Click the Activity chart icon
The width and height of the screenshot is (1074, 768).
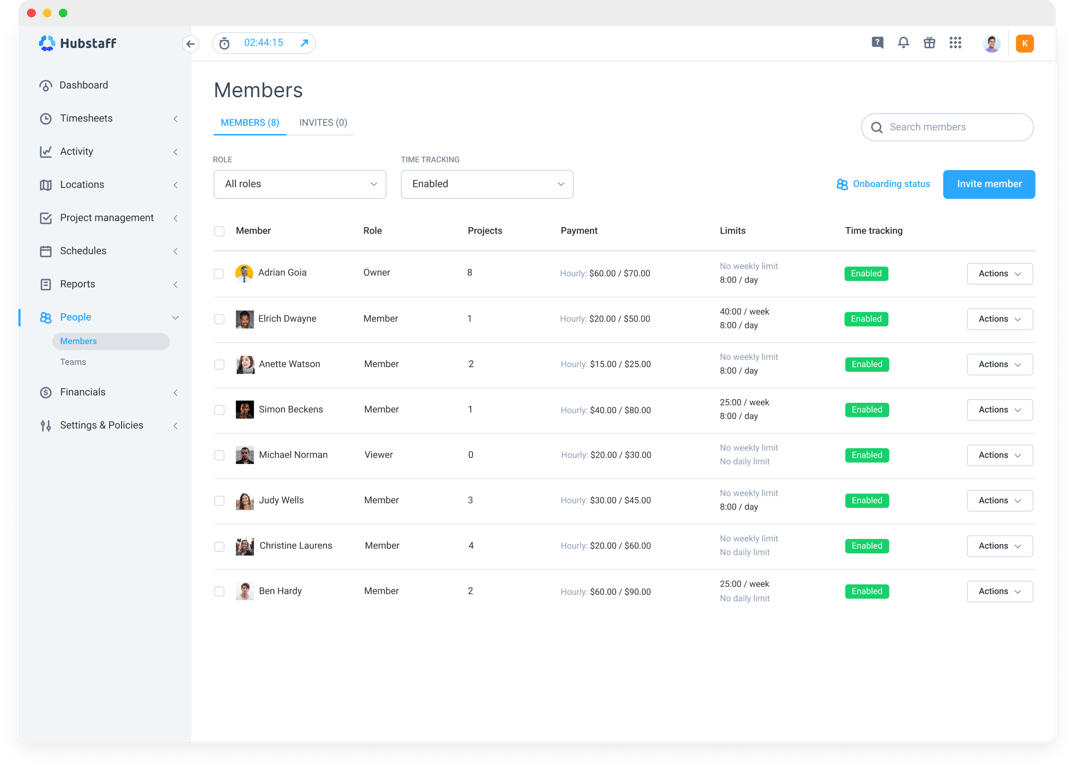click(x=46, y=151)
